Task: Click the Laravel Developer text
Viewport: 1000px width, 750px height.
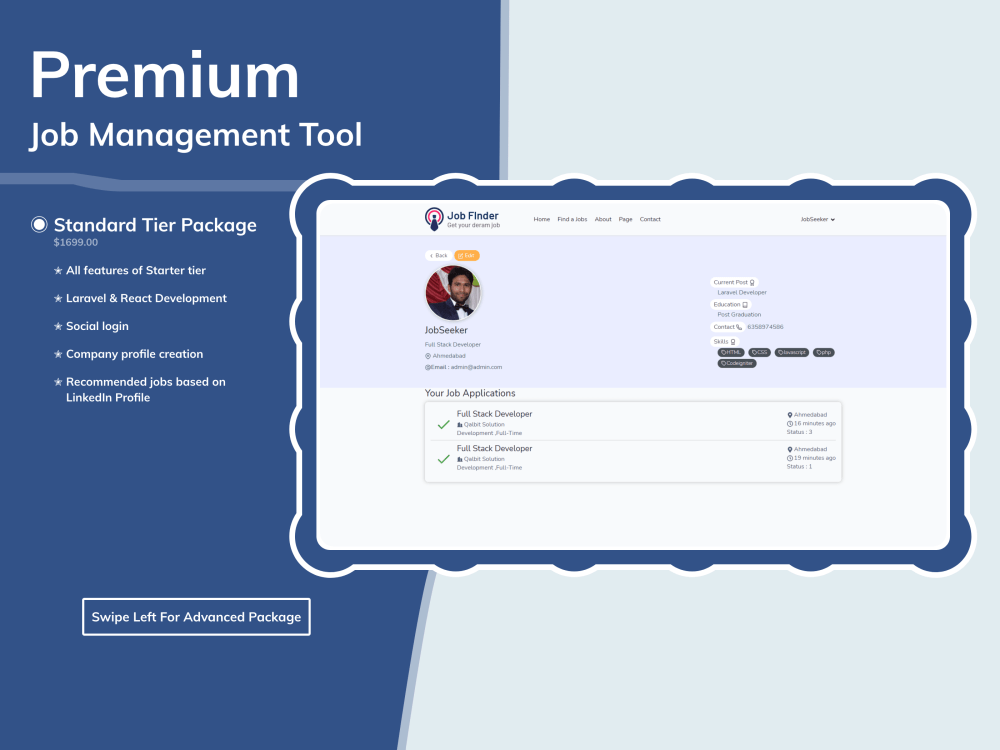Action: 742,293
